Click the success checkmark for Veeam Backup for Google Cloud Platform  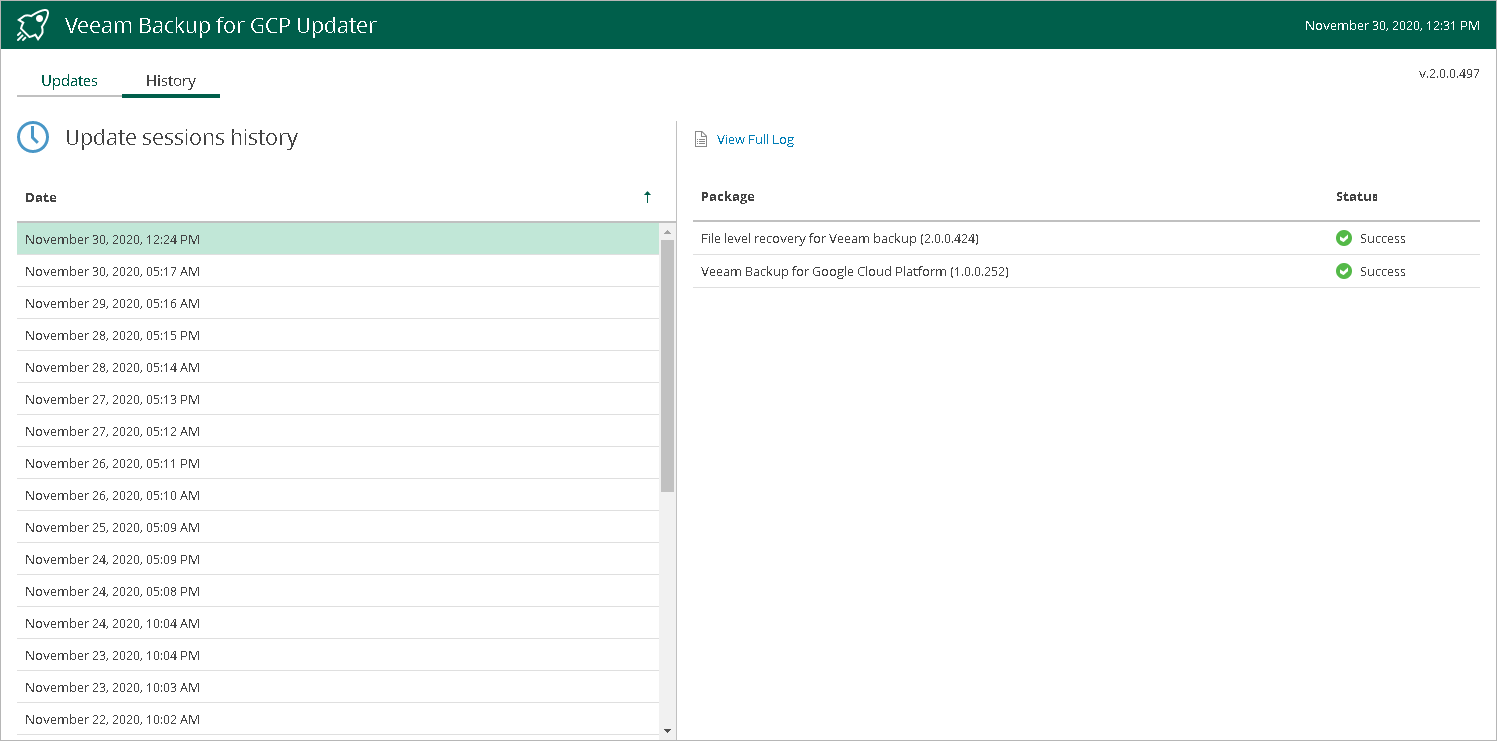pyautogui.click(x=1344, y=271)
